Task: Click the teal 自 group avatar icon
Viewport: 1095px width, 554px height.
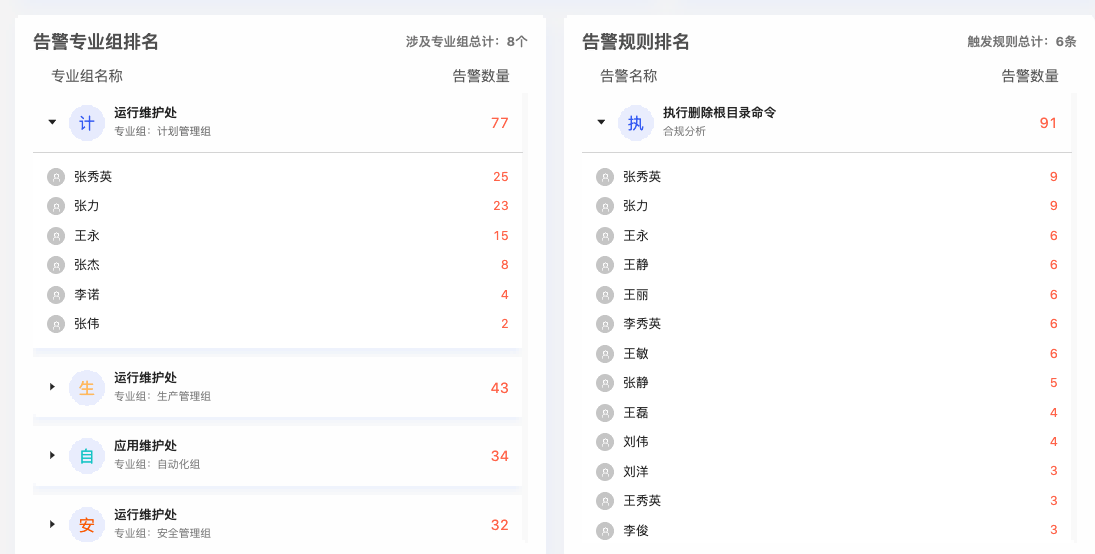Action: (x=87, y=456)
